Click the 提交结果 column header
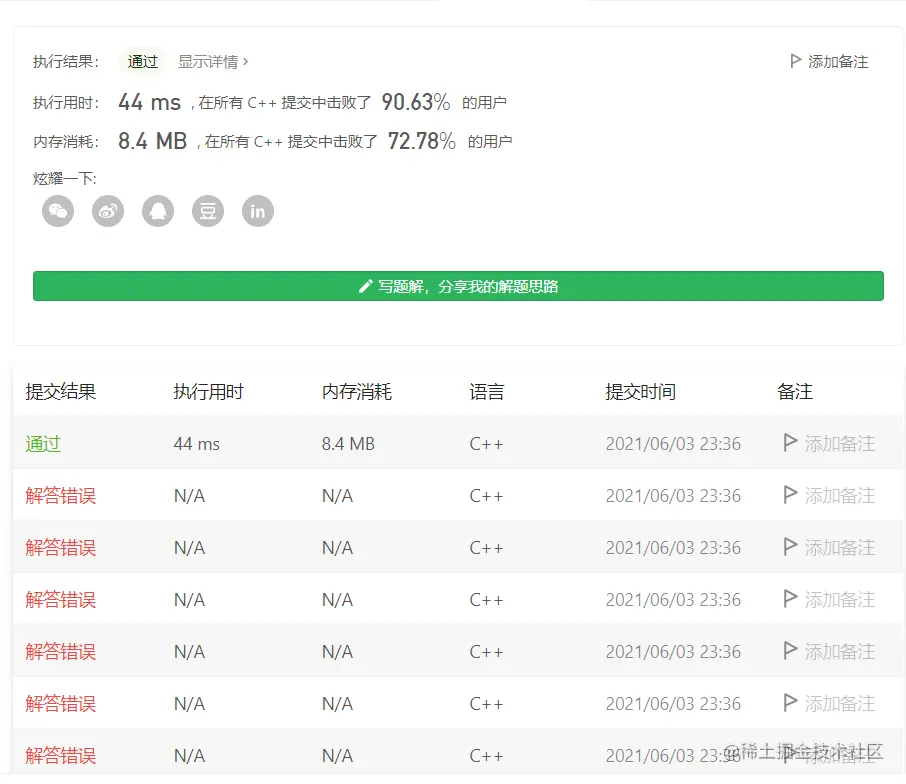Image resolution: width=906 pixels, height=784 pixels. point(61,392)
